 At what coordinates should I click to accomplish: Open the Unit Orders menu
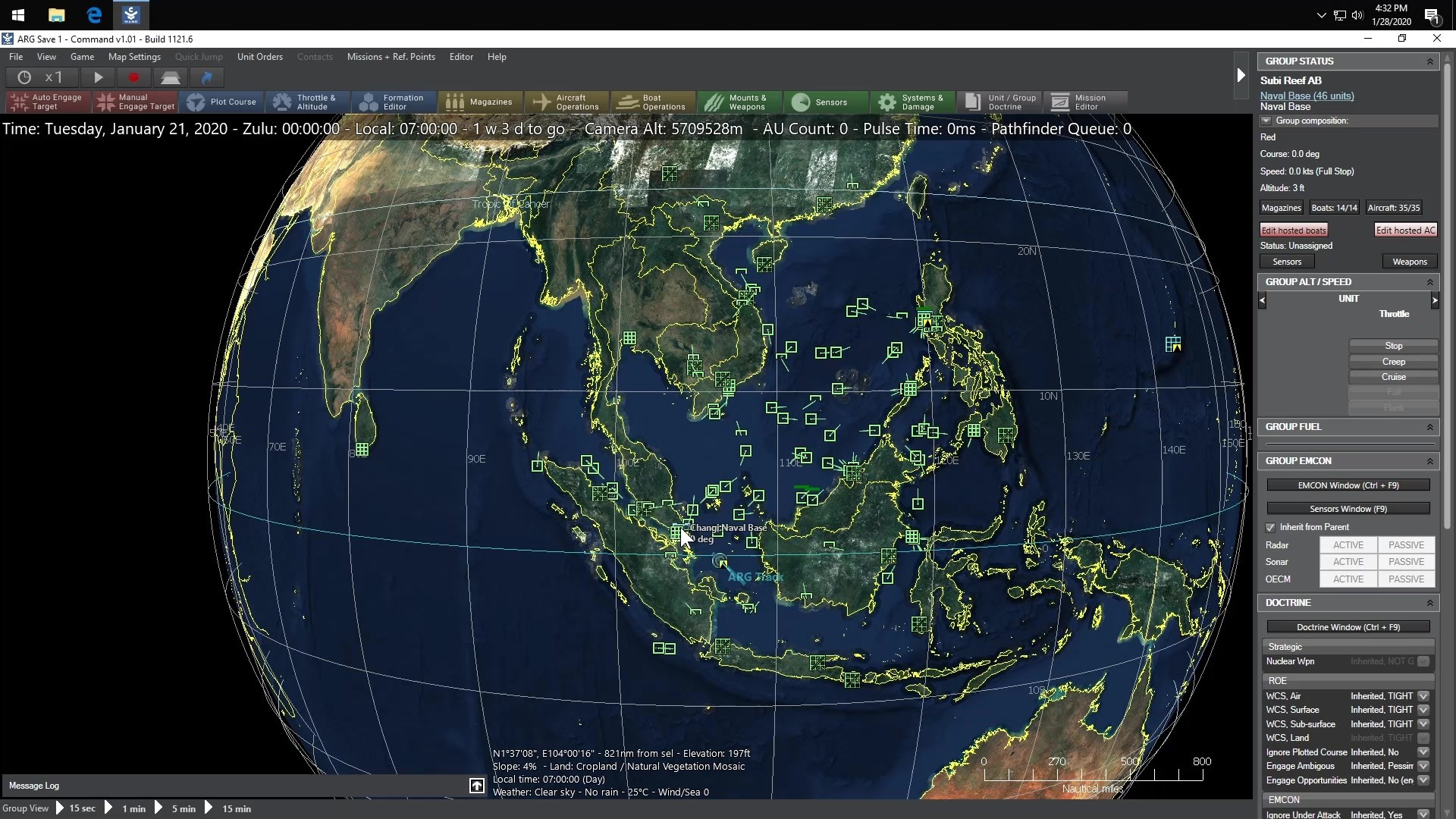click(x=259, y=57)
